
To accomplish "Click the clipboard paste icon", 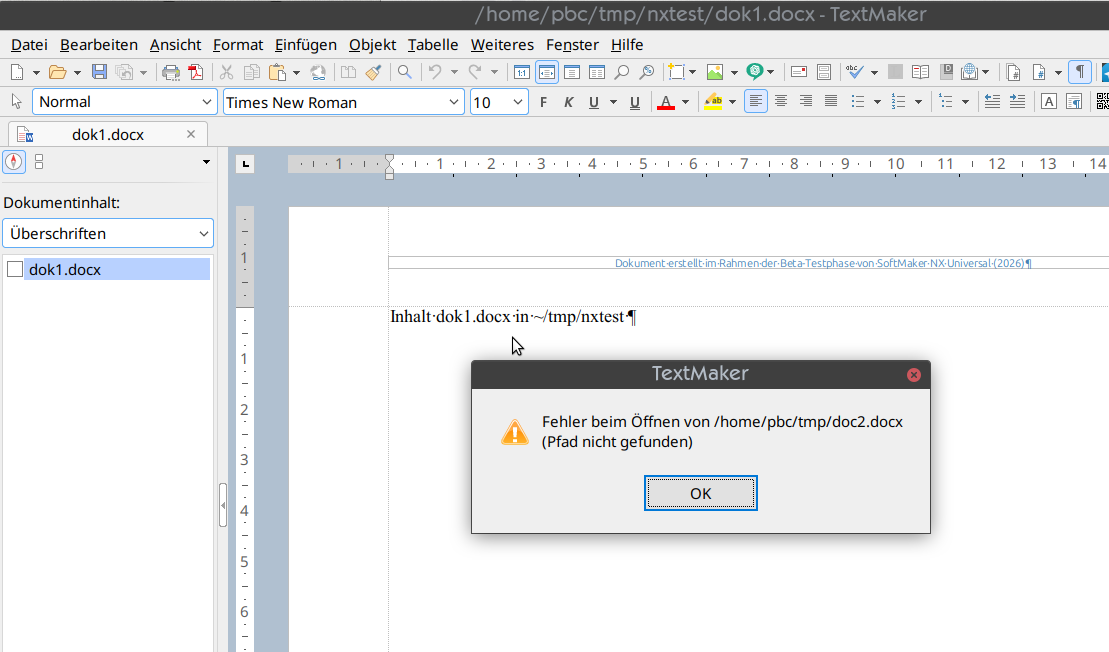I will [x=278, y=72].
